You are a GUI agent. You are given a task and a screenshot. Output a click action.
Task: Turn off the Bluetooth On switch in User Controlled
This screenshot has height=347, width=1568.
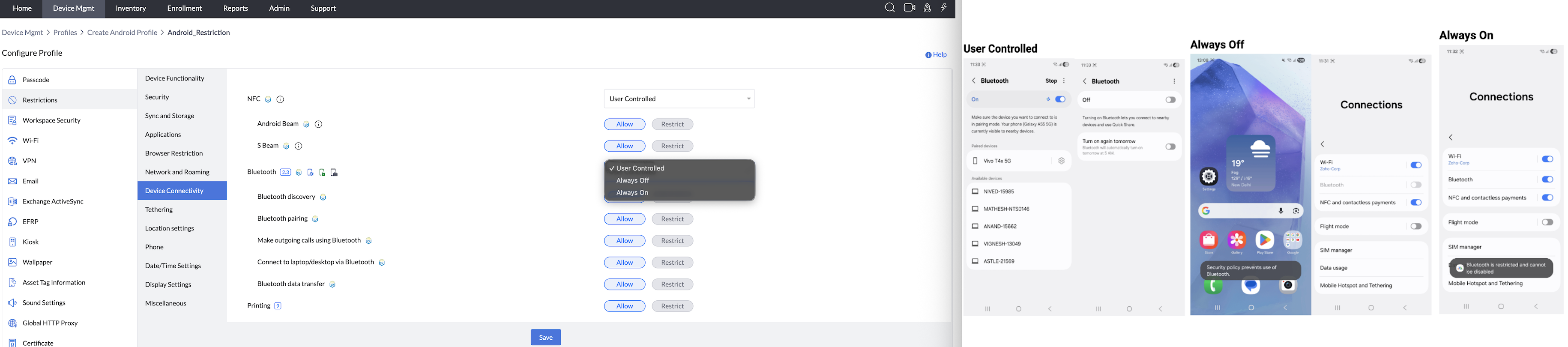[1060, 99]
